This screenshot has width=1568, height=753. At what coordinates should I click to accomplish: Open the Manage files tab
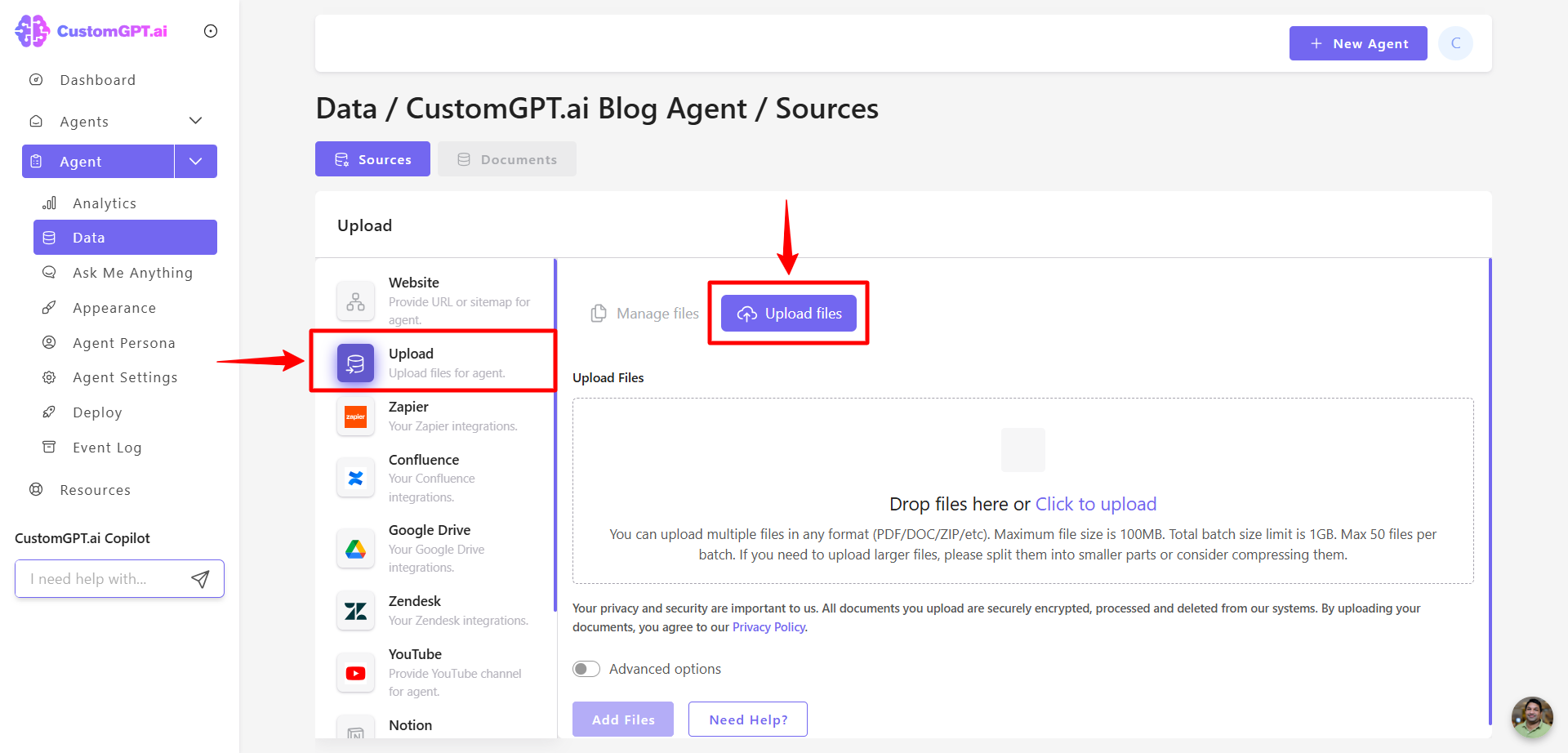point(645,314)
